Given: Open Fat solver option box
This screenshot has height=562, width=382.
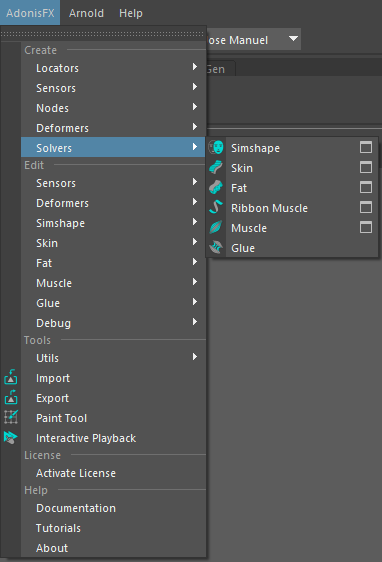Looking at the screenshot, I should coord(366,187).
